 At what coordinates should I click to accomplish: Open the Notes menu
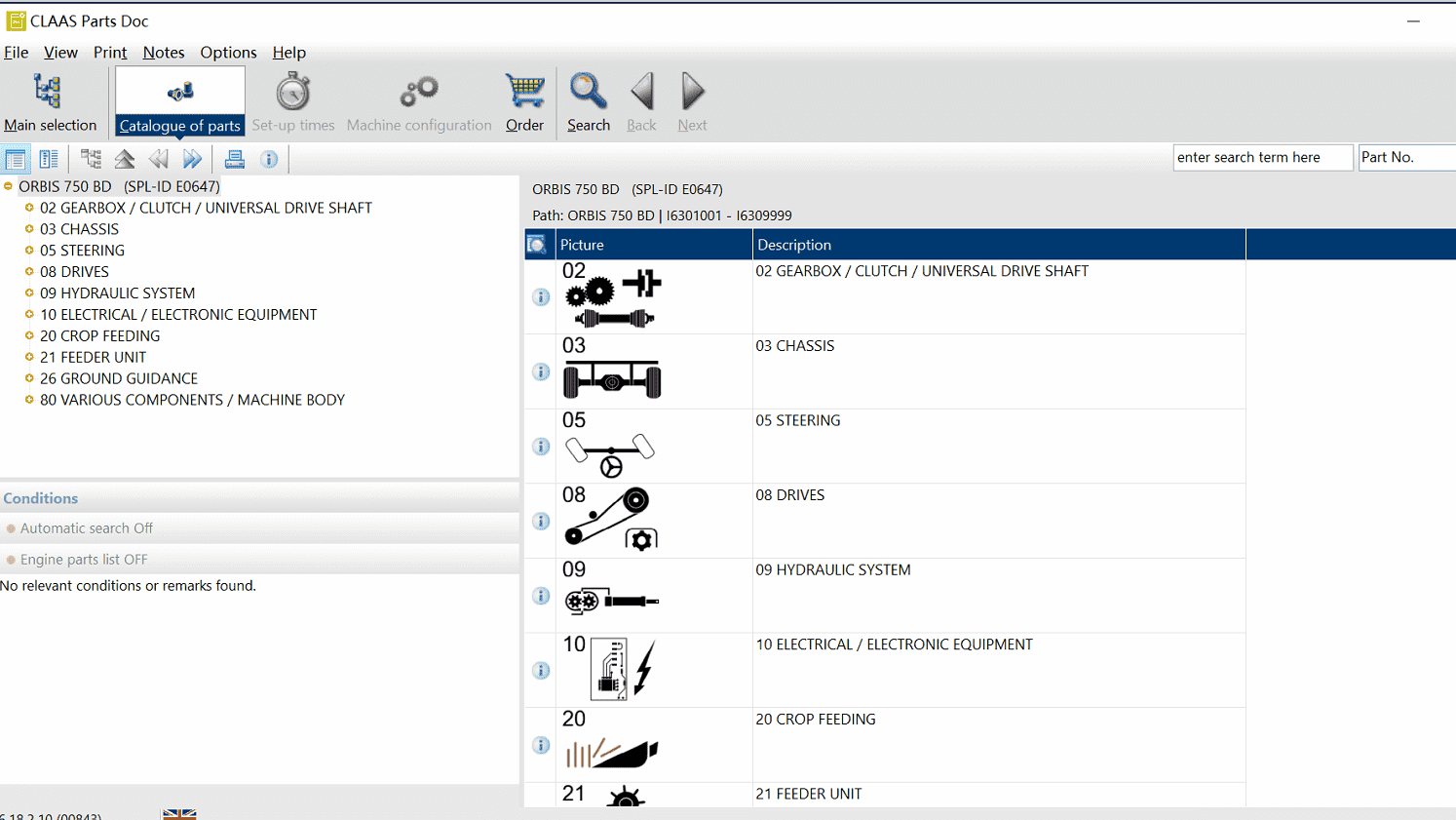[164, 53]
